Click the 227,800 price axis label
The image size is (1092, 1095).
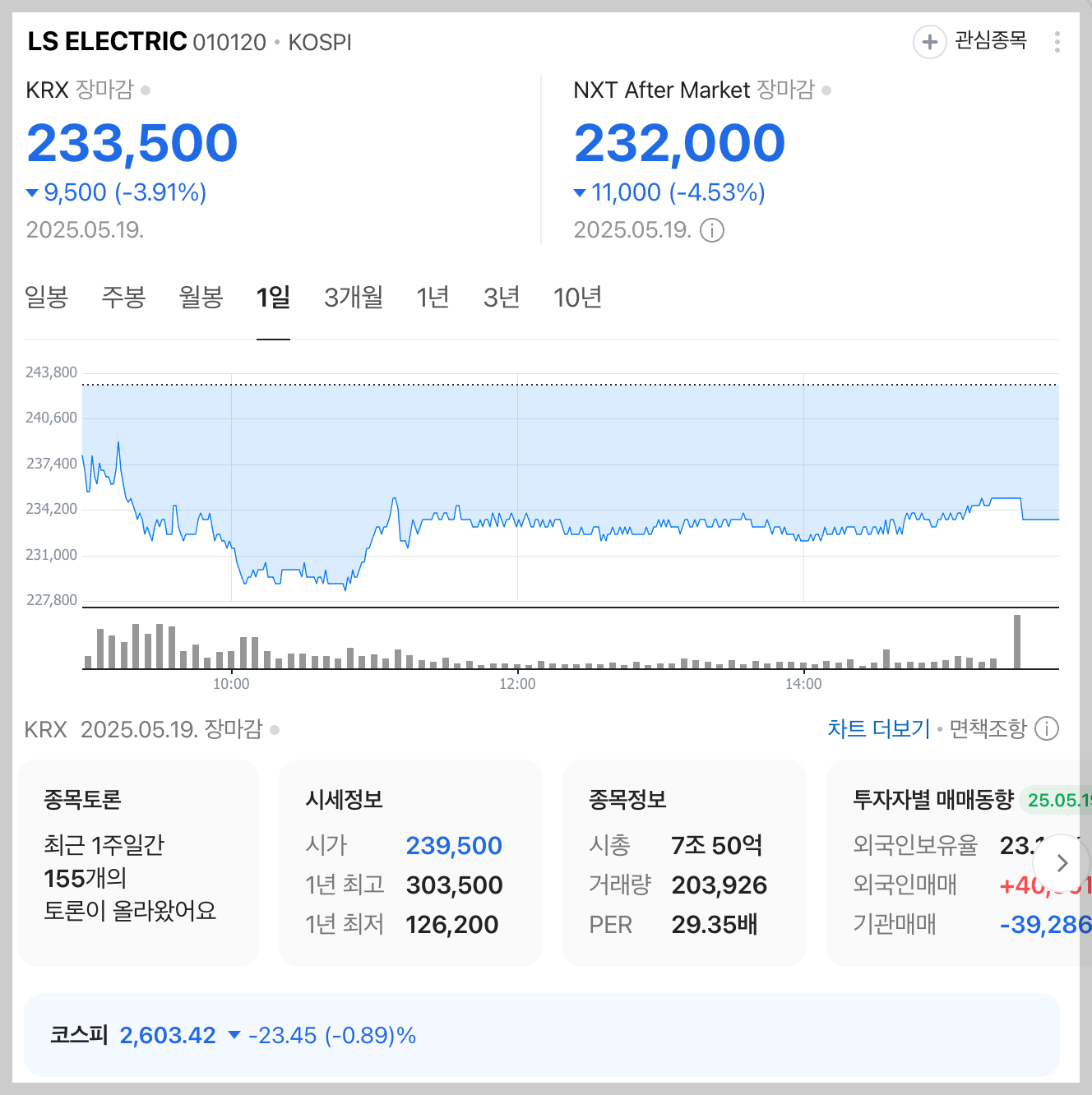tap(51, 600)
